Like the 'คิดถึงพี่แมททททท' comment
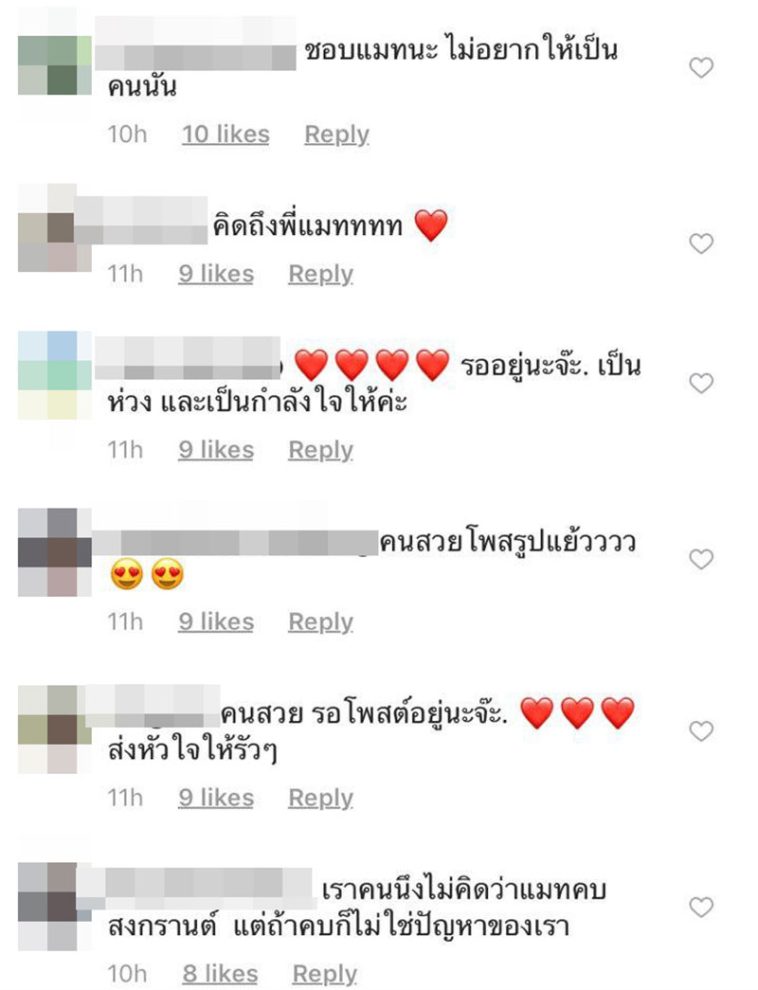The height and width of the screenshot is (990, 758). click(x=701, y=243)
